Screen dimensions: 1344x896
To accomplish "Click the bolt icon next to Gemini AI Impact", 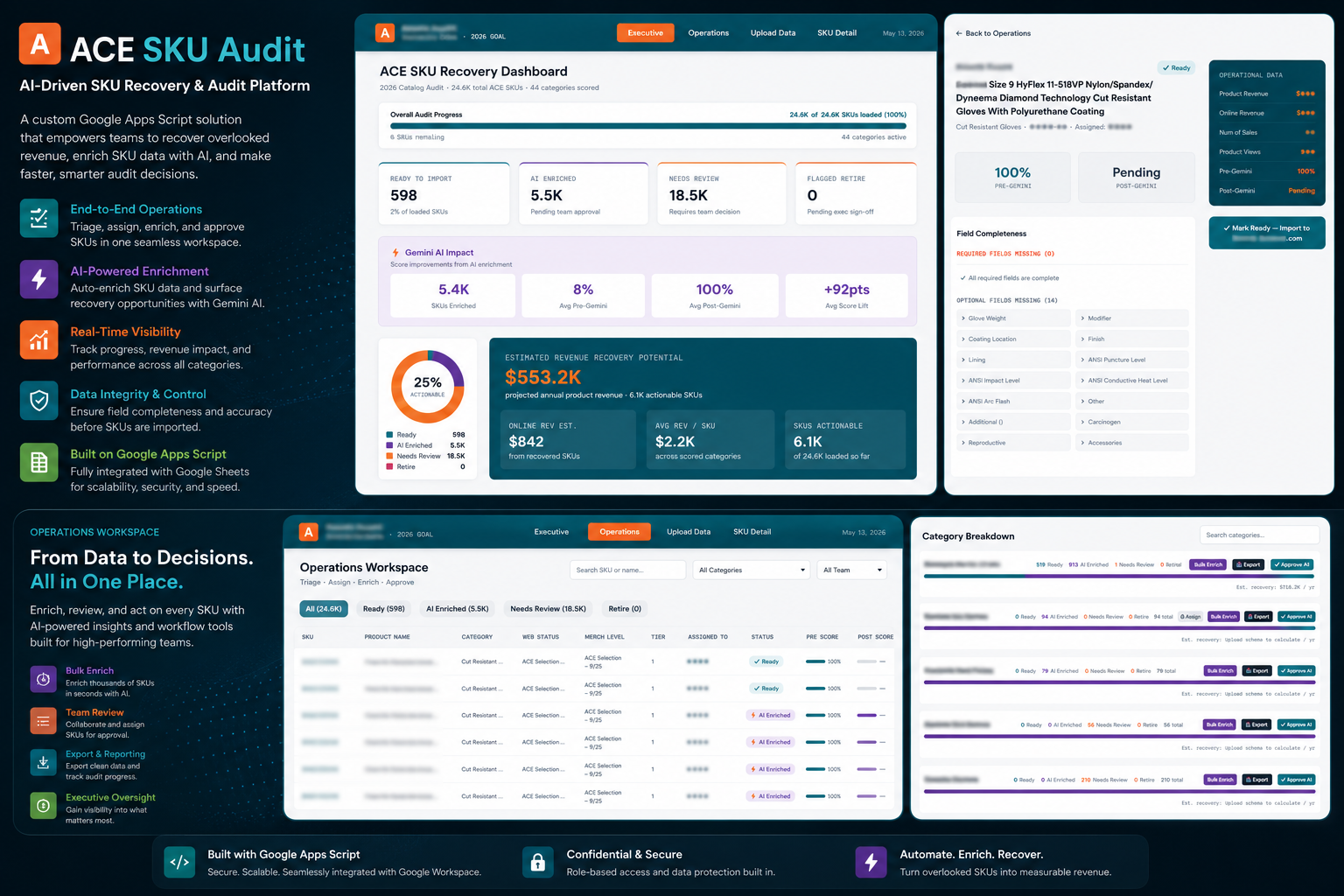I will pos(395,253).
